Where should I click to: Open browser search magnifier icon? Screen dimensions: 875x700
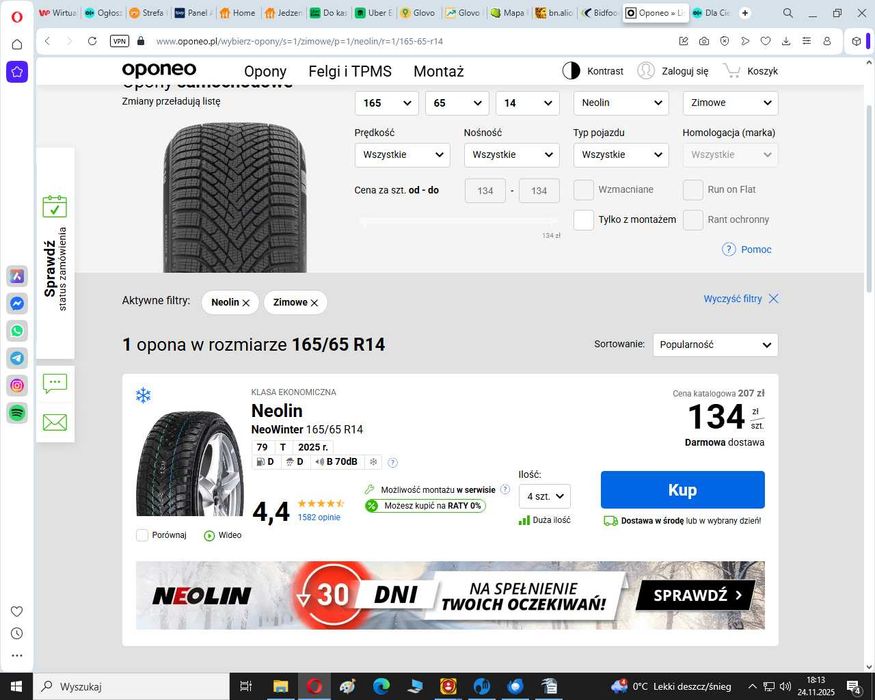tap(788, 12)
